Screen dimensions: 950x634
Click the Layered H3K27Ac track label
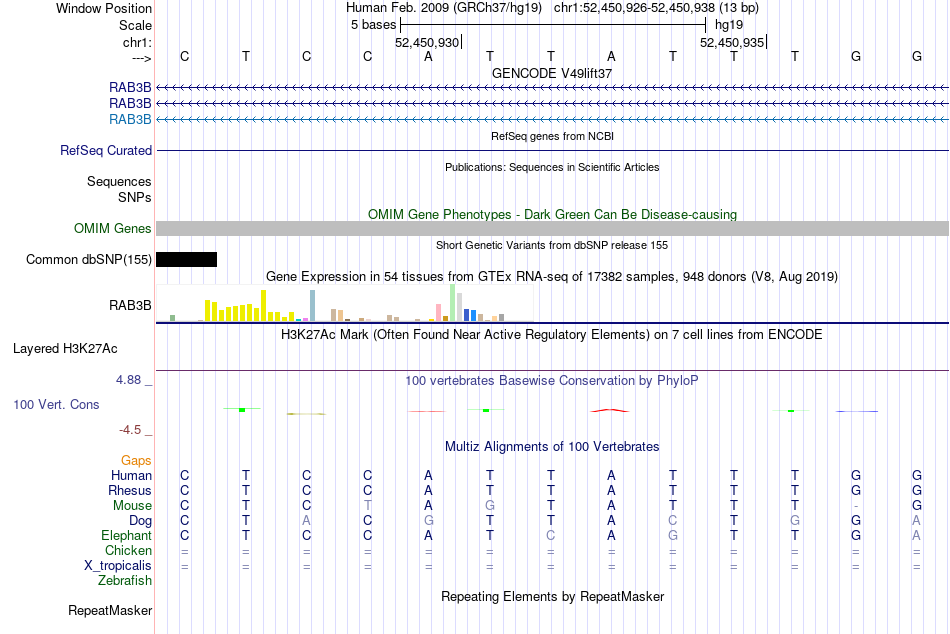(x=65, y=349)
